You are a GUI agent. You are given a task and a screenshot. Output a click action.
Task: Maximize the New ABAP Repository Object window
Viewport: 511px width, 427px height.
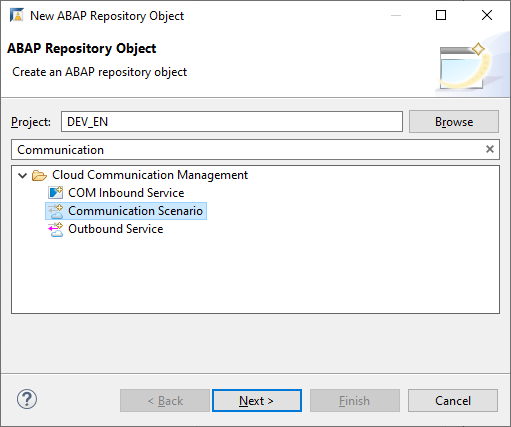[441, 15]
